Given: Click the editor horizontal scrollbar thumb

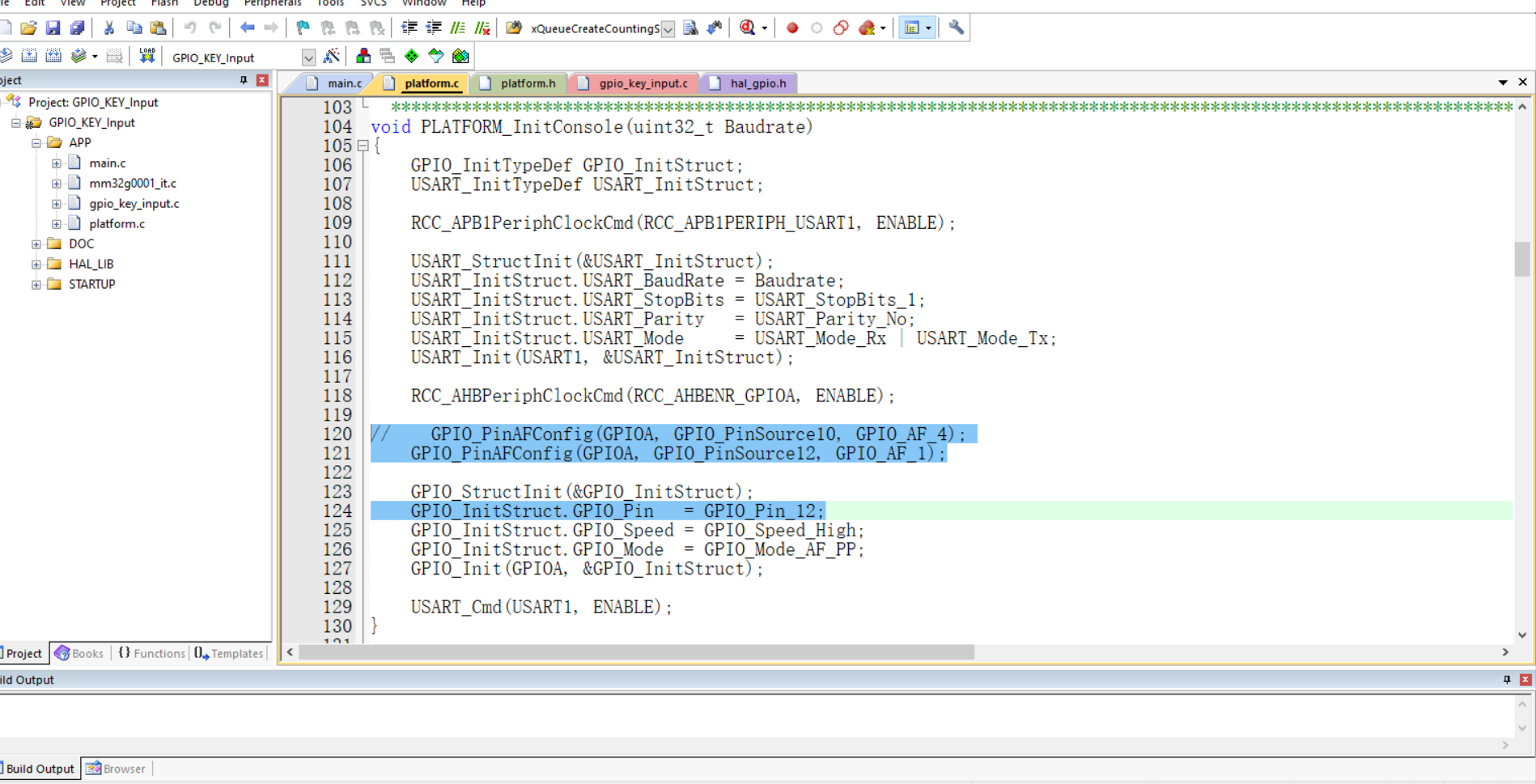Looking at the screenshot, I should [x=636, y=652].
